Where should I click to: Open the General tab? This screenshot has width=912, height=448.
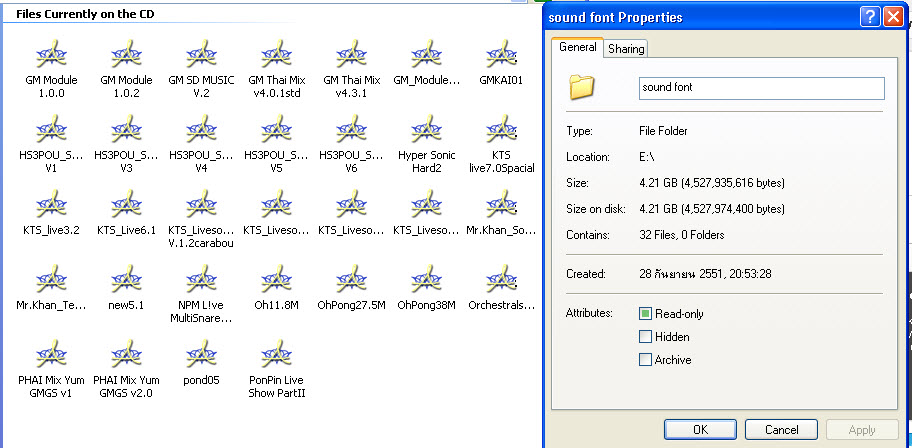coord(578,47)
